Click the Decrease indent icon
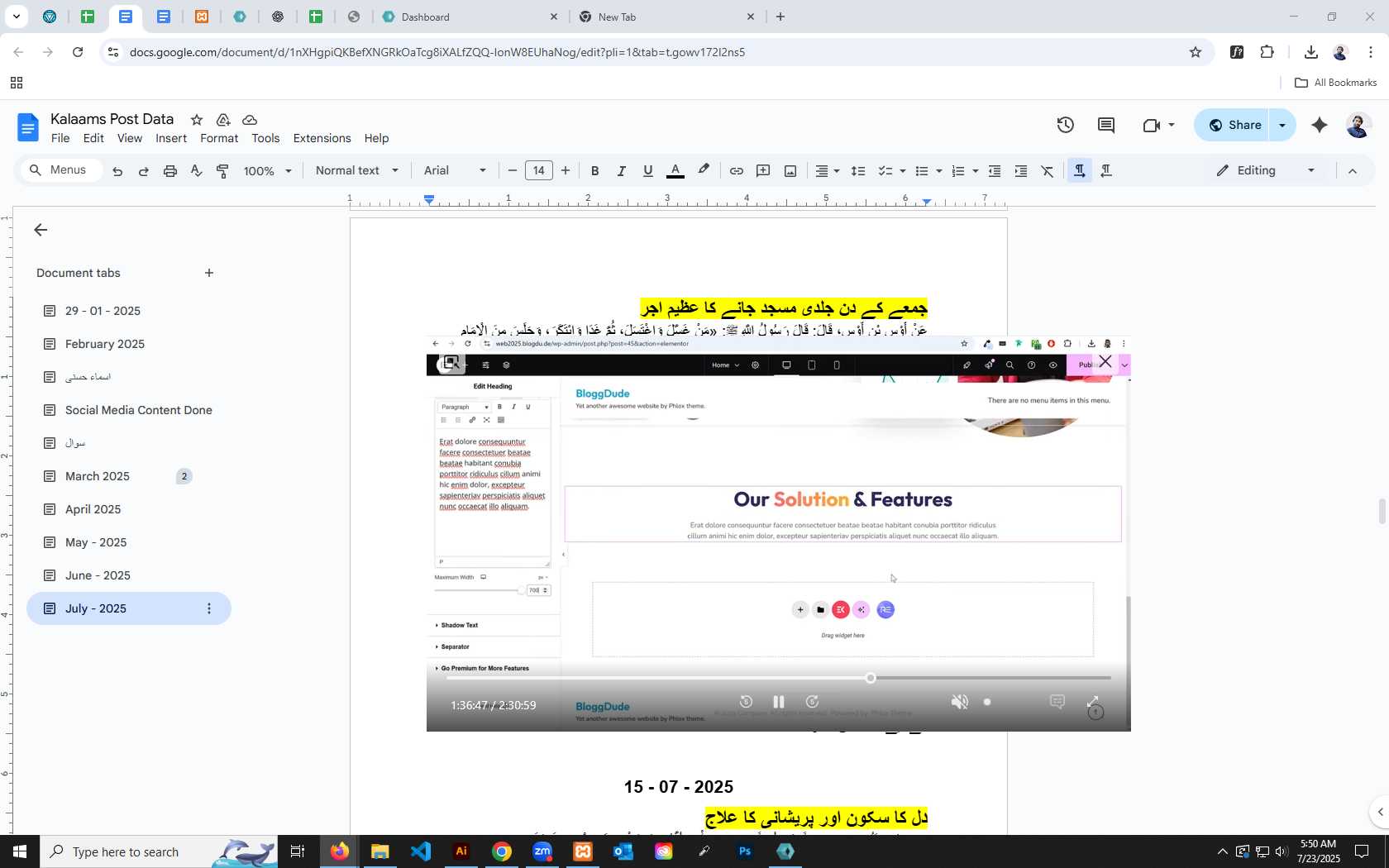 tap(995, 171)
